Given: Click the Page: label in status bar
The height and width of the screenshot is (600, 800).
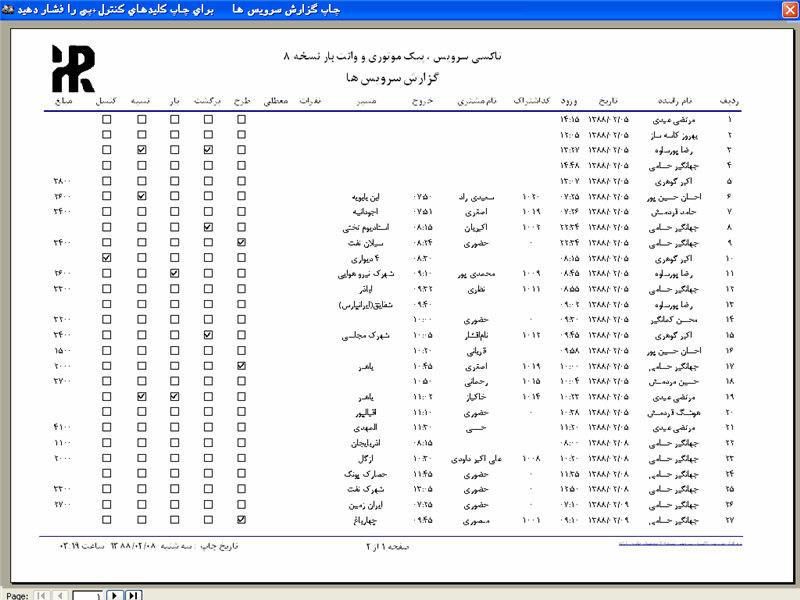Looking at the screenshot, I should coord(17,596).
